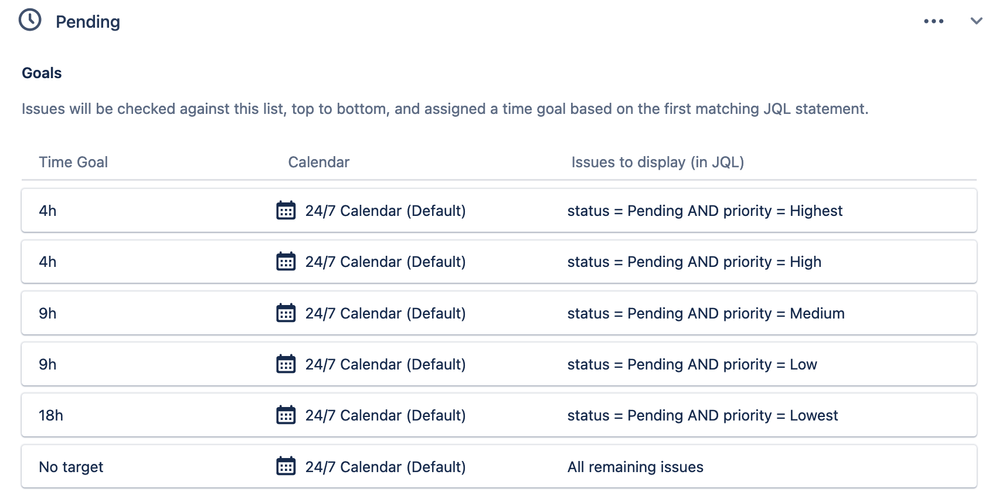Select the All remaining issues entry
The width and height of the screenshot is (999, 501).
tap(635, 467)
